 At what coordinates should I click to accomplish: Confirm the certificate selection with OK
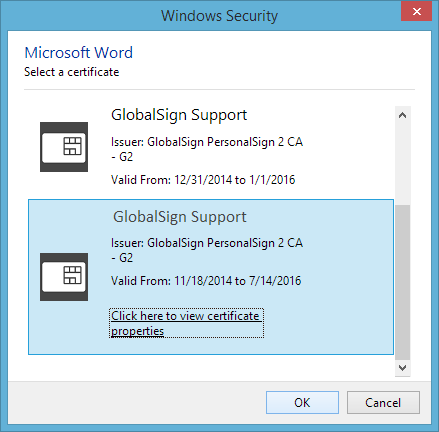(x=302, y=403)
